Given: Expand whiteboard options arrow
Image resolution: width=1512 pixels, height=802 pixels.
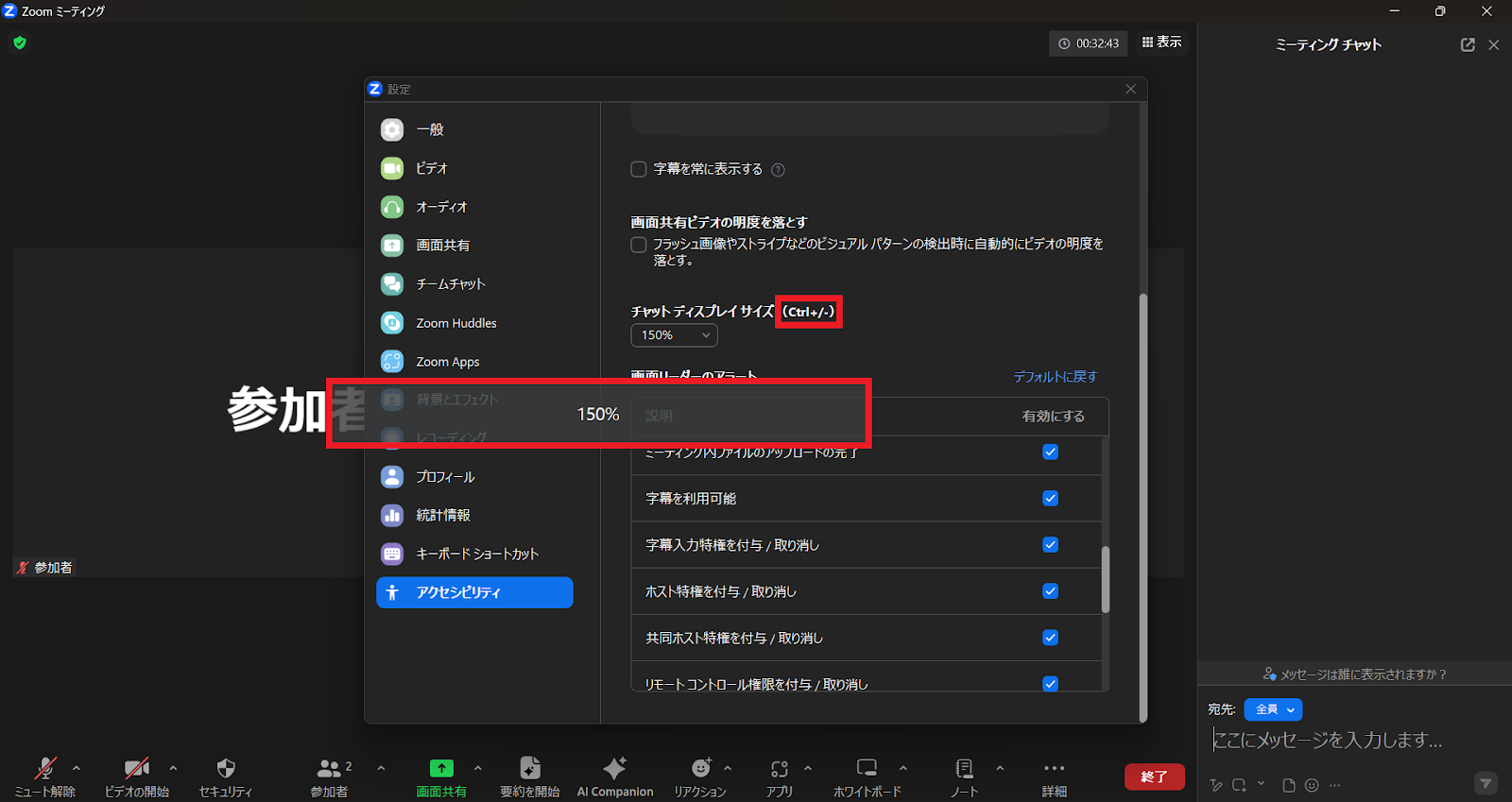Looking at the screenshot, I should [x=903, y=768].
